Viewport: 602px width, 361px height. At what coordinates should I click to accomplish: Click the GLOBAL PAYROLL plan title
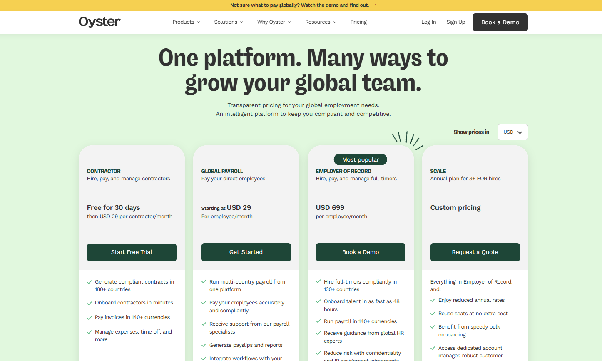222,171
